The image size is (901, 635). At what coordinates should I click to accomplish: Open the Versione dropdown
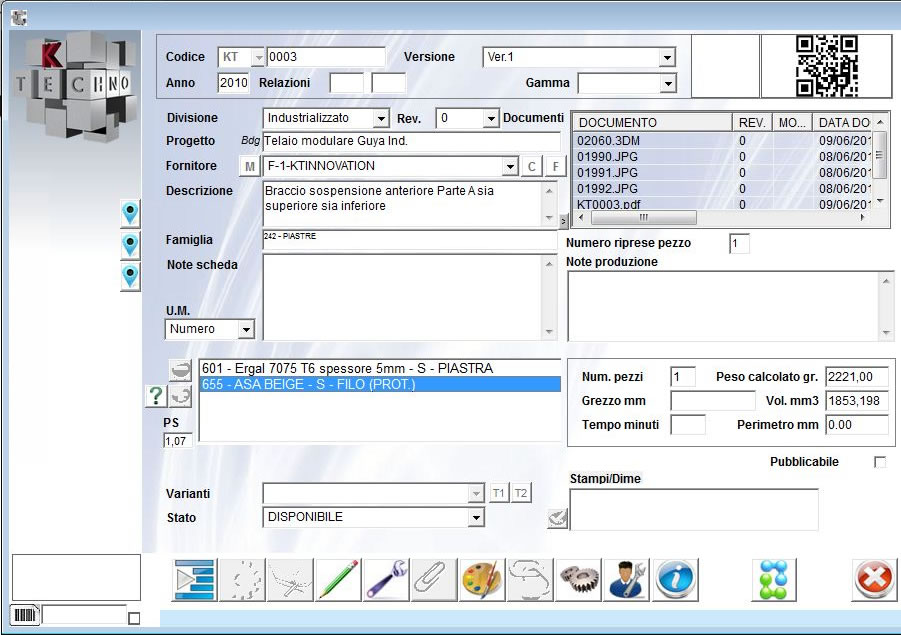pos(667,57)
